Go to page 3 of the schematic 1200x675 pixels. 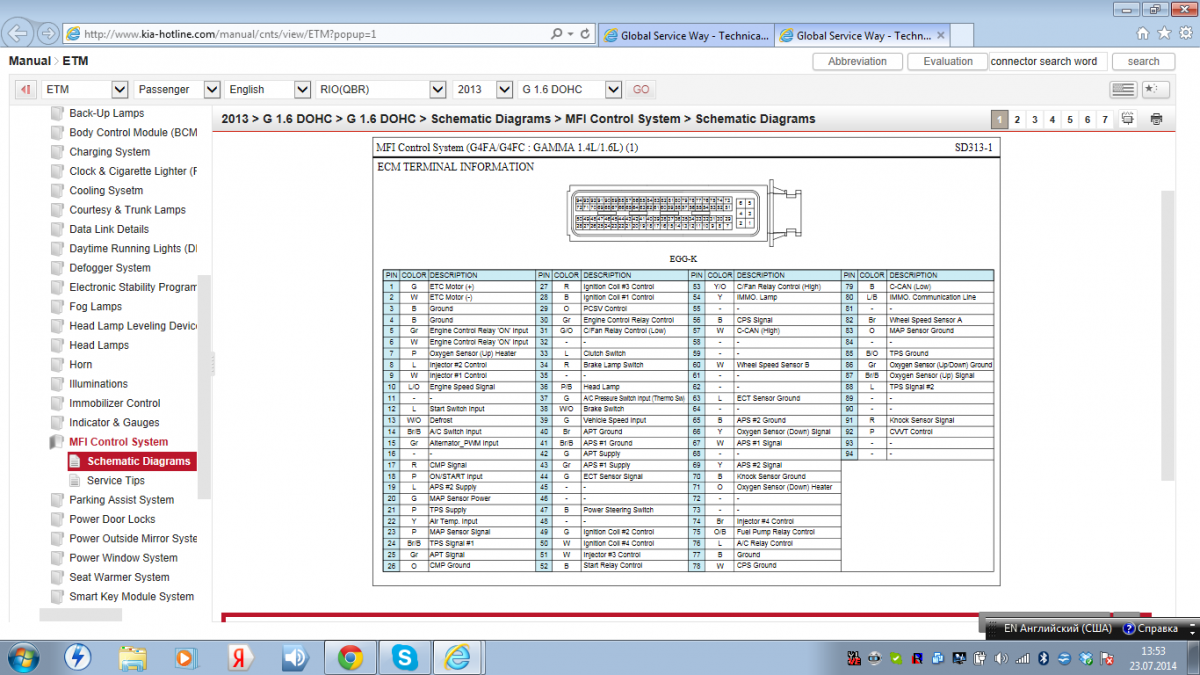pyautogui.click(x=1035, y=119)
